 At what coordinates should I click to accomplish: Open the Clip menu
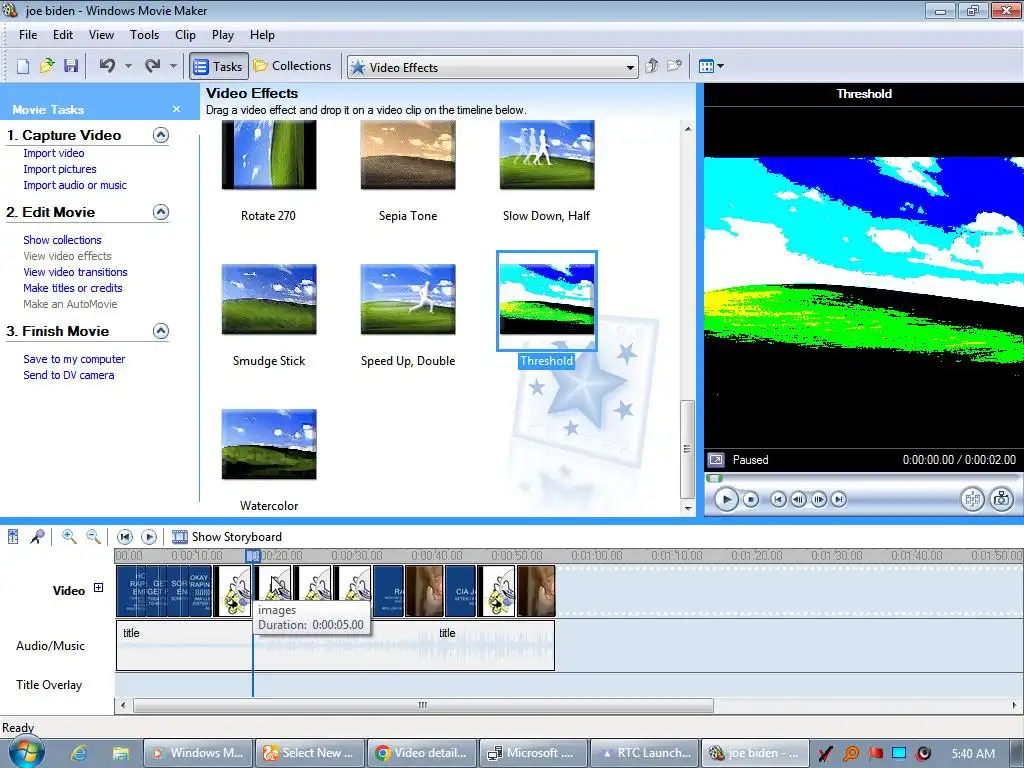coord(185,35)
